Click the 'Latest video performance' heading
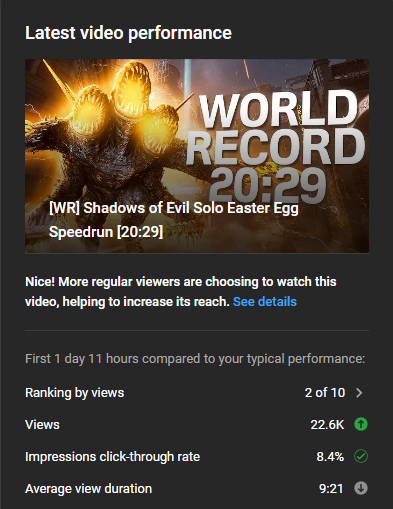This screenshot has height=509, width=393. pyautogui.click(x=128, y=33)
